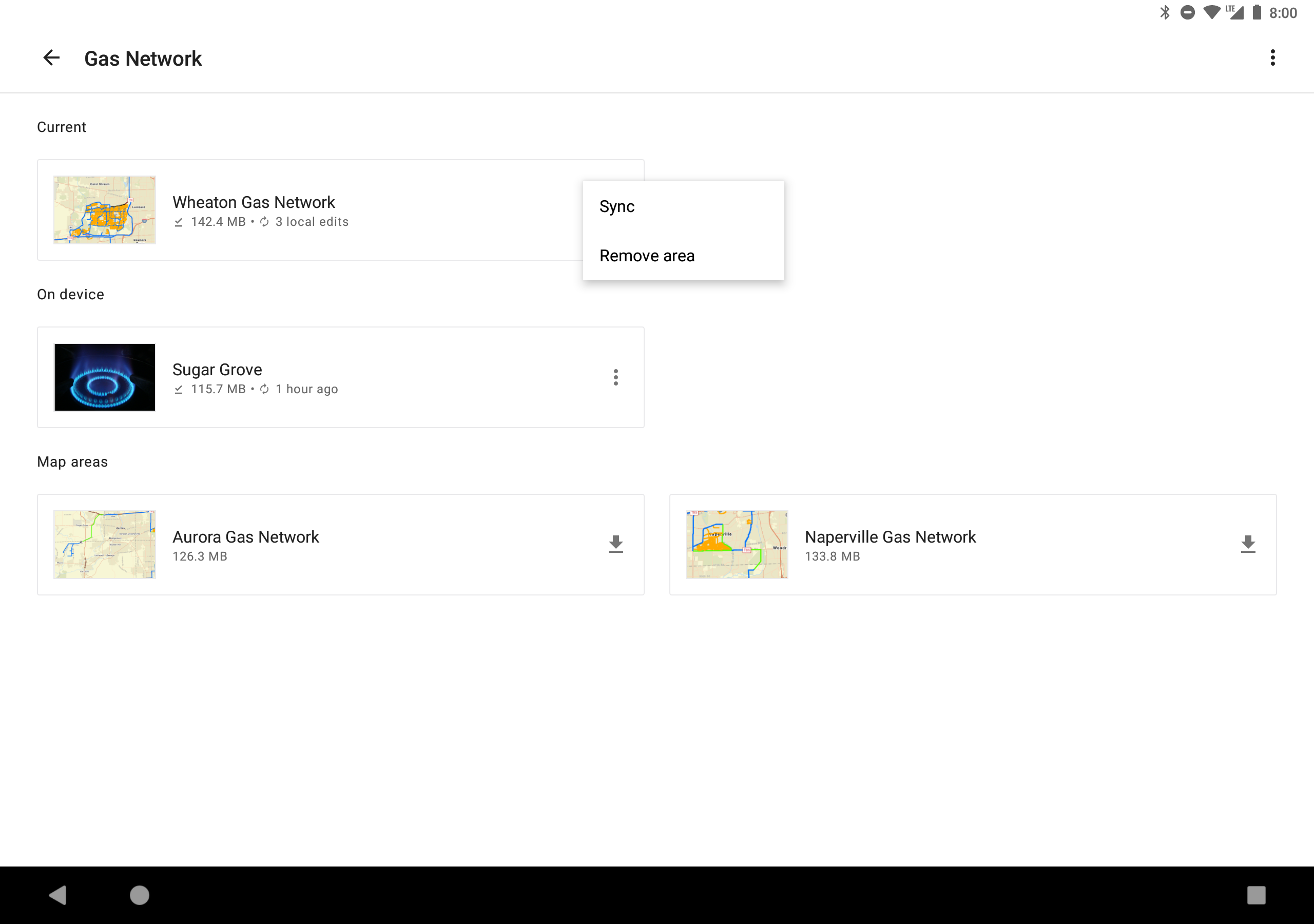
Task: Select the Sugar Grove title text
Action: point(218,370)
